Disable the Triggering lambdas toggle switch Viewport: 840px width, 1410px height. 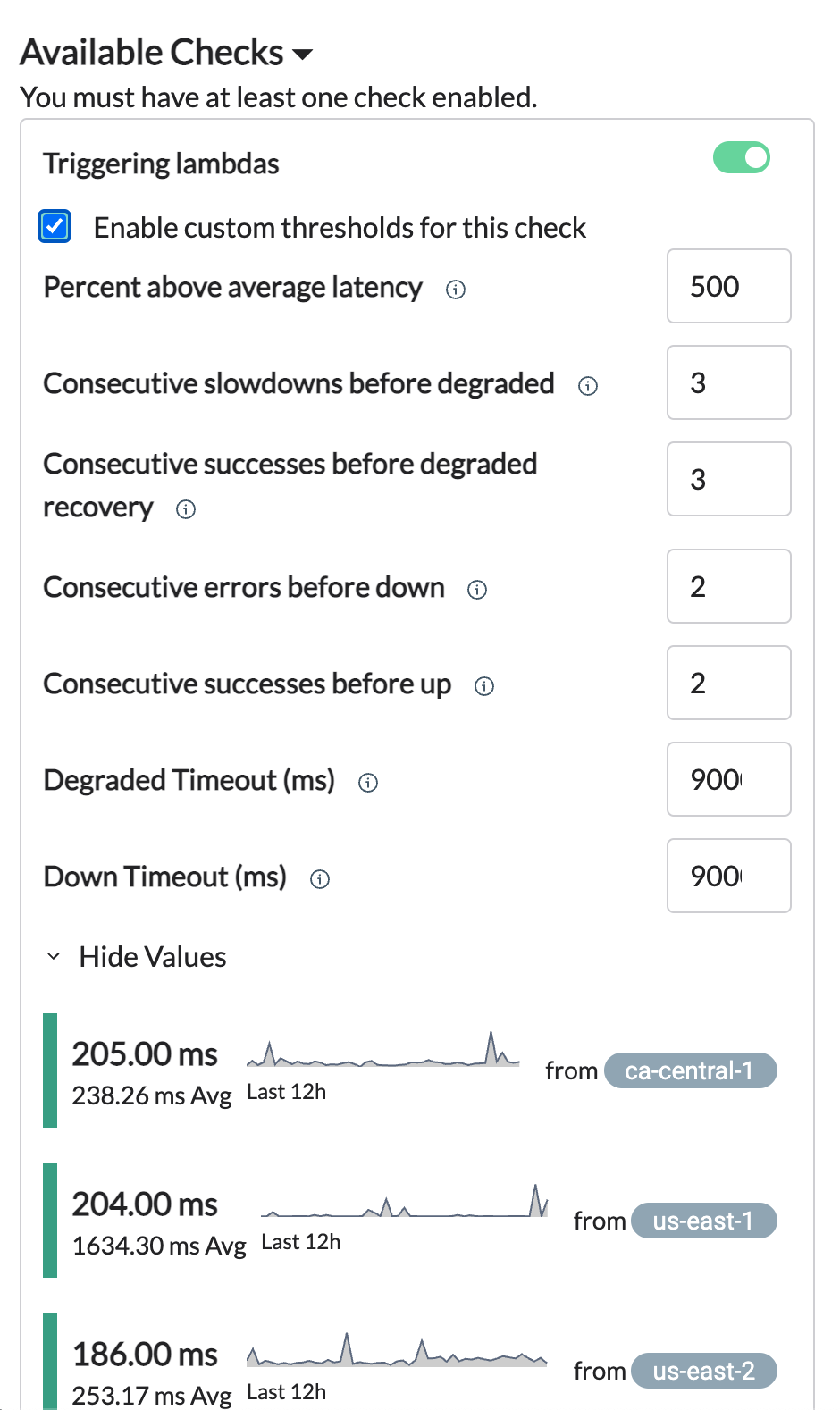(x=741, y=158)
